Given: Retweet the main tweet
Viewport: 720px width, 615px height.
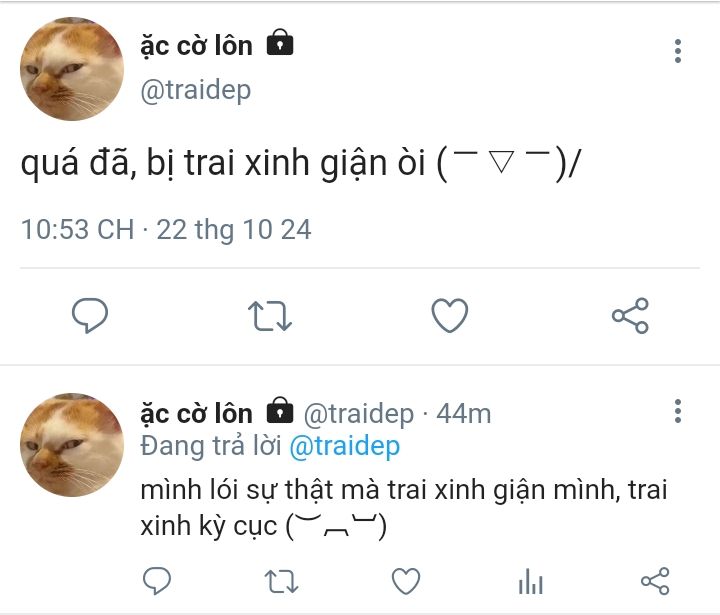Looking at the screenshot, I should coord(270,316).
